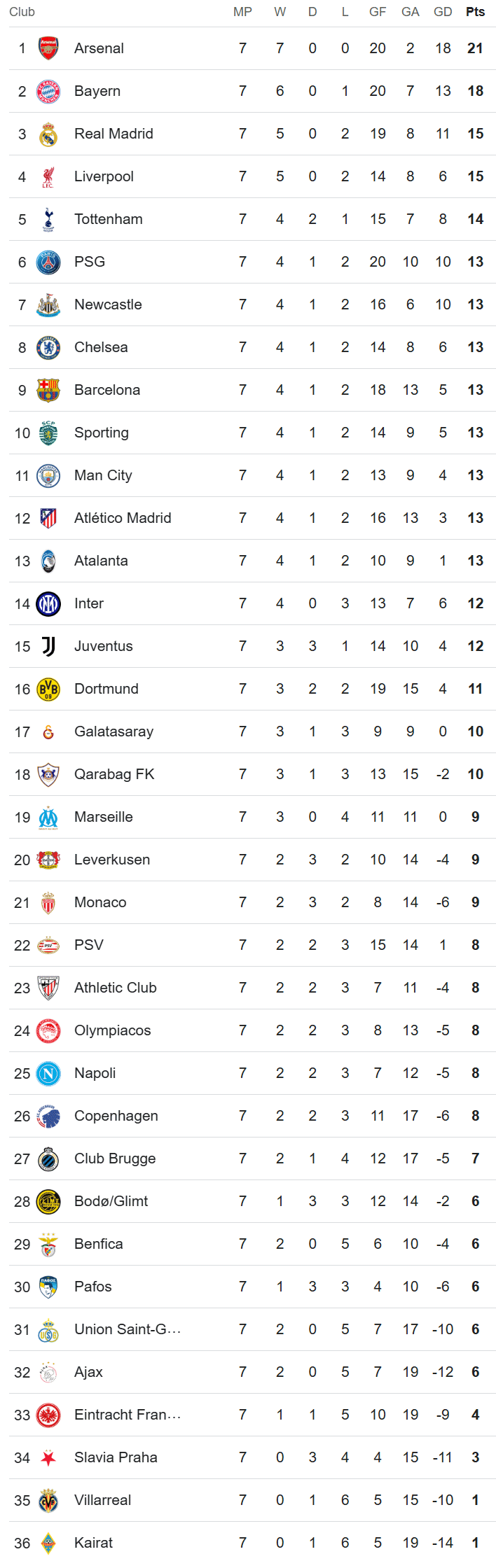Click the Inter club logo
Screen dimensions: 496x1568
point(48,603)
